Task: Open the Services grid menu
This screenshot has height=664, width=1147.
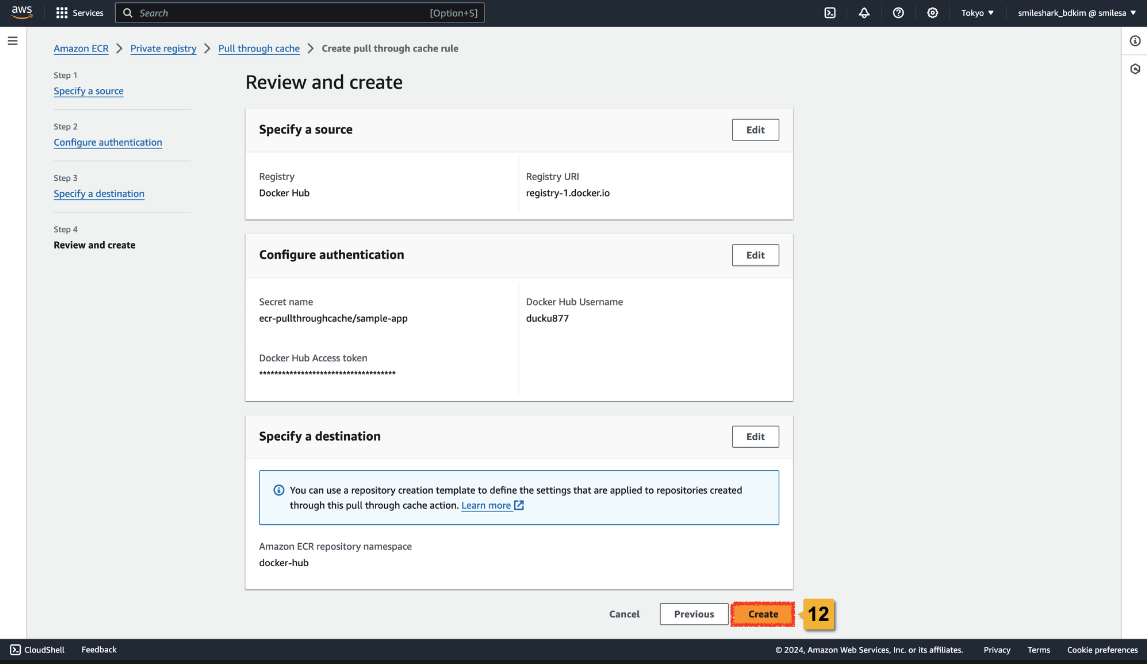Action: (x=80, y=13)
